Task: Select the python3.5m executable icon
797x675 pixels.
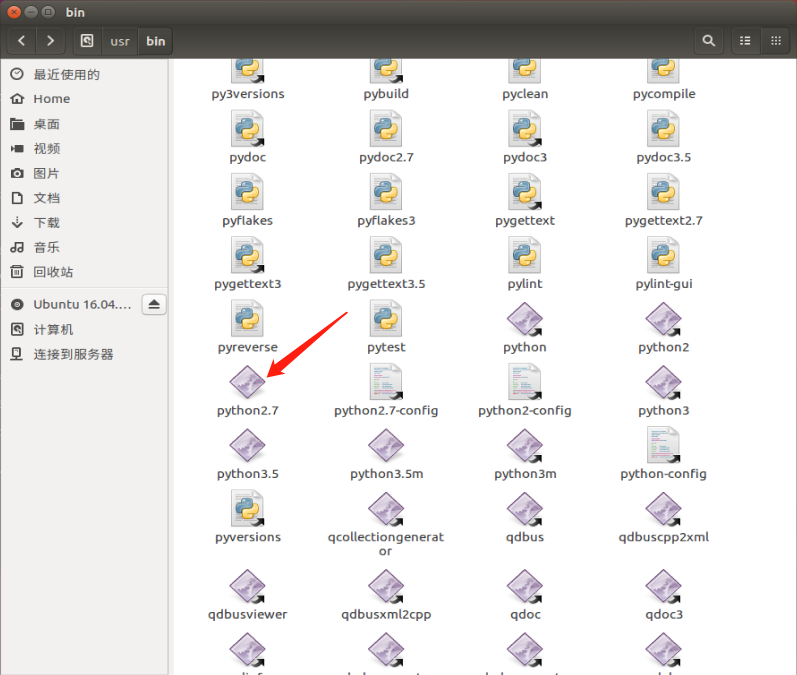Action: point(386,446)
